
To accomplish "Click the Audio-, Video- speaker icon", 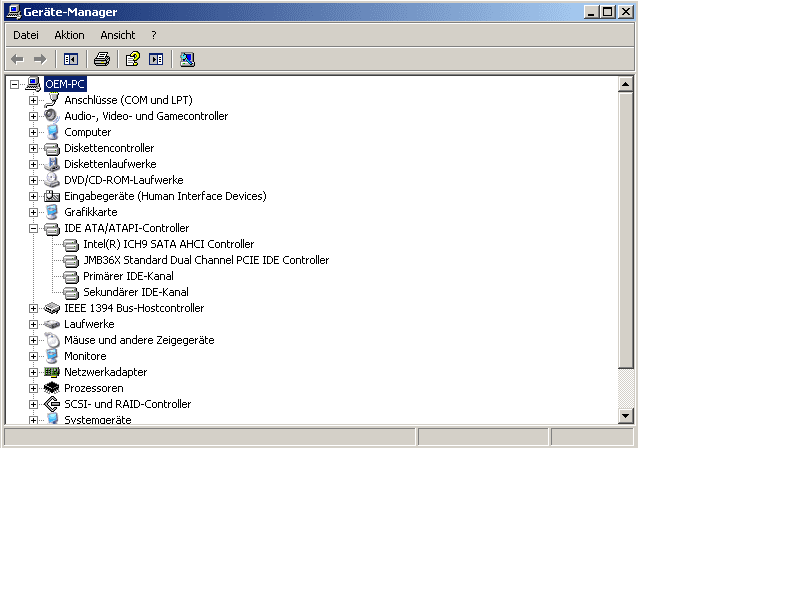I will point(52,116).
